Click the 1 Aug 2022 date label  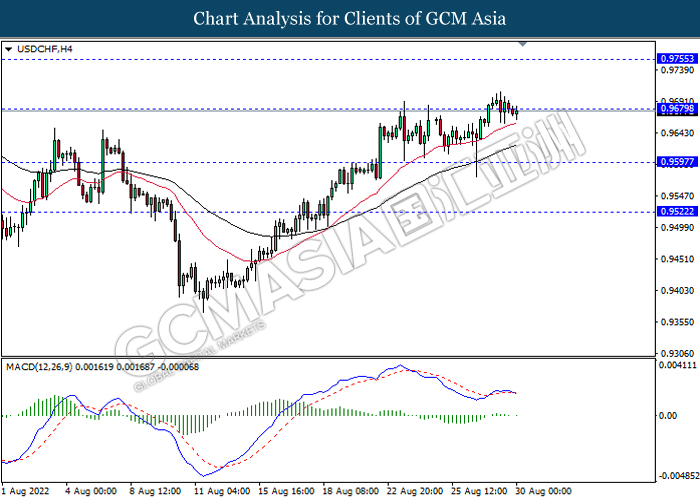25,491
